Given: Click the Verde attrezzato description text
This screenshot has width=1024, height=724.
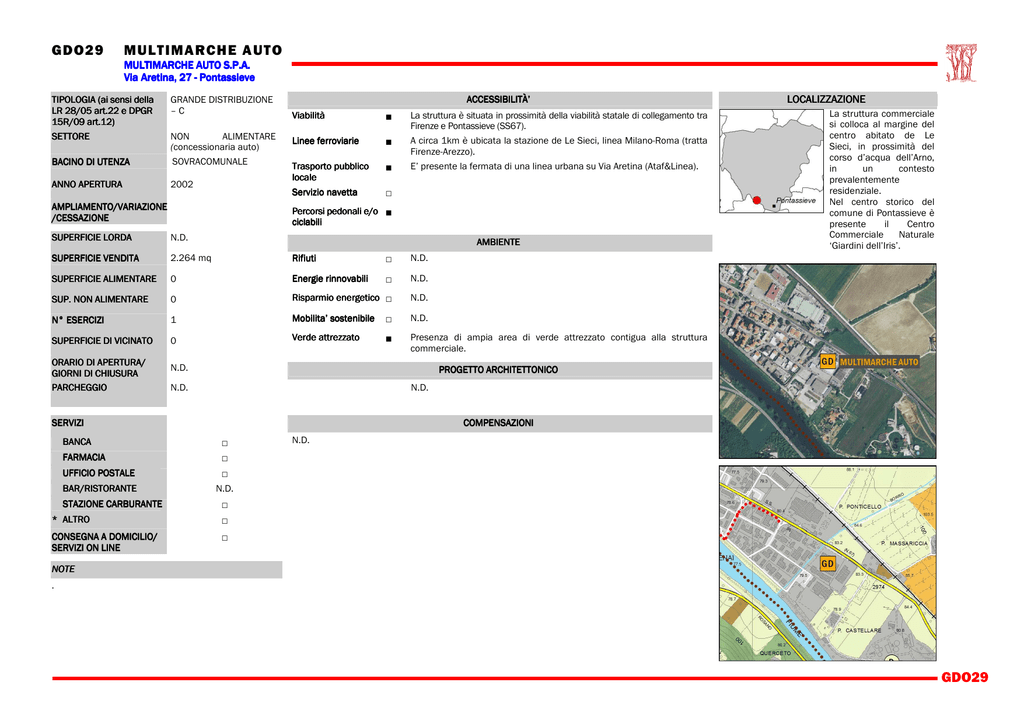Looking at the screenshot, I should point(558,343).
